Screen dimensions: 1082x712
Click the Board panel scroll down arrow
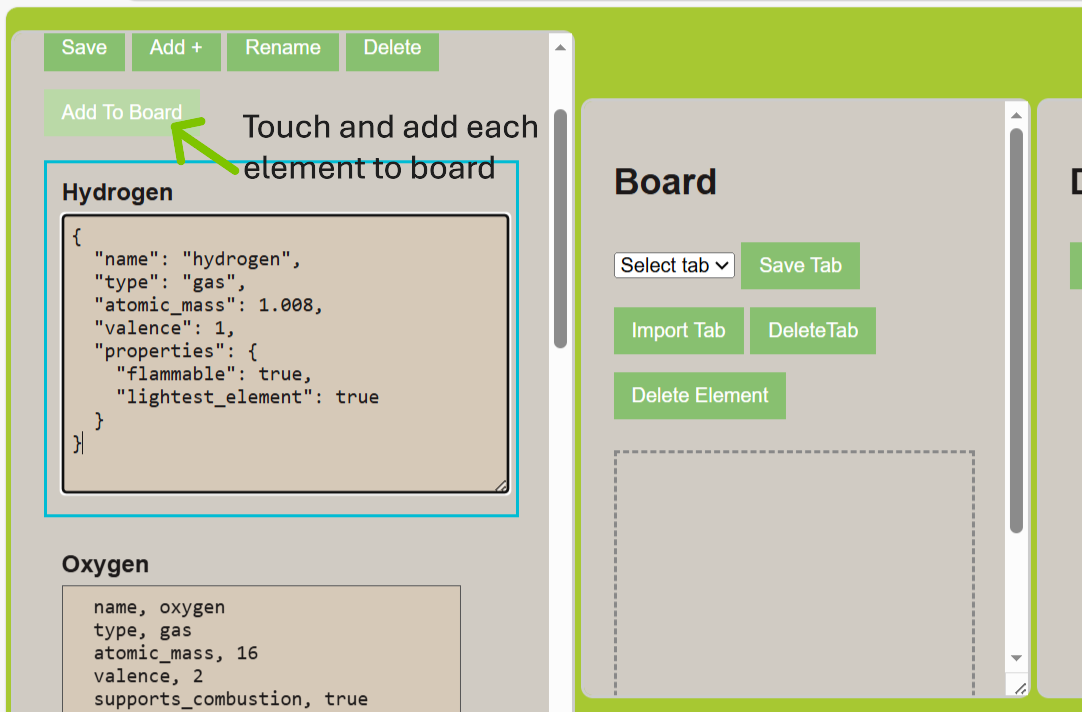1017,657
